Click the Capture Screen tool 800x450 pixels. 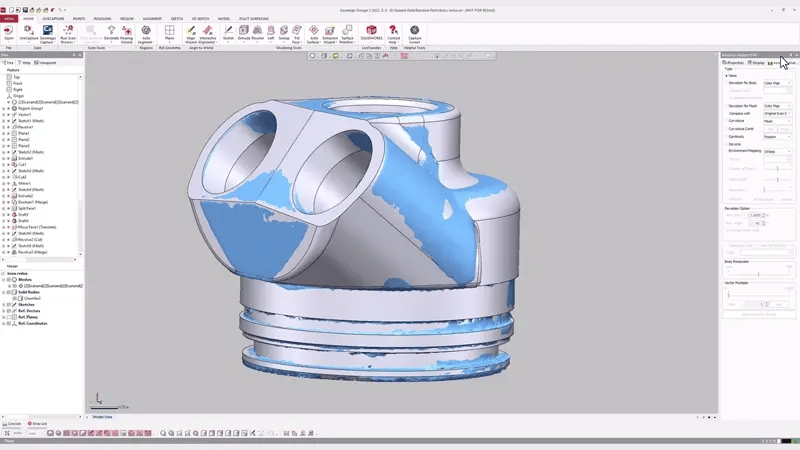pos(414,32)
